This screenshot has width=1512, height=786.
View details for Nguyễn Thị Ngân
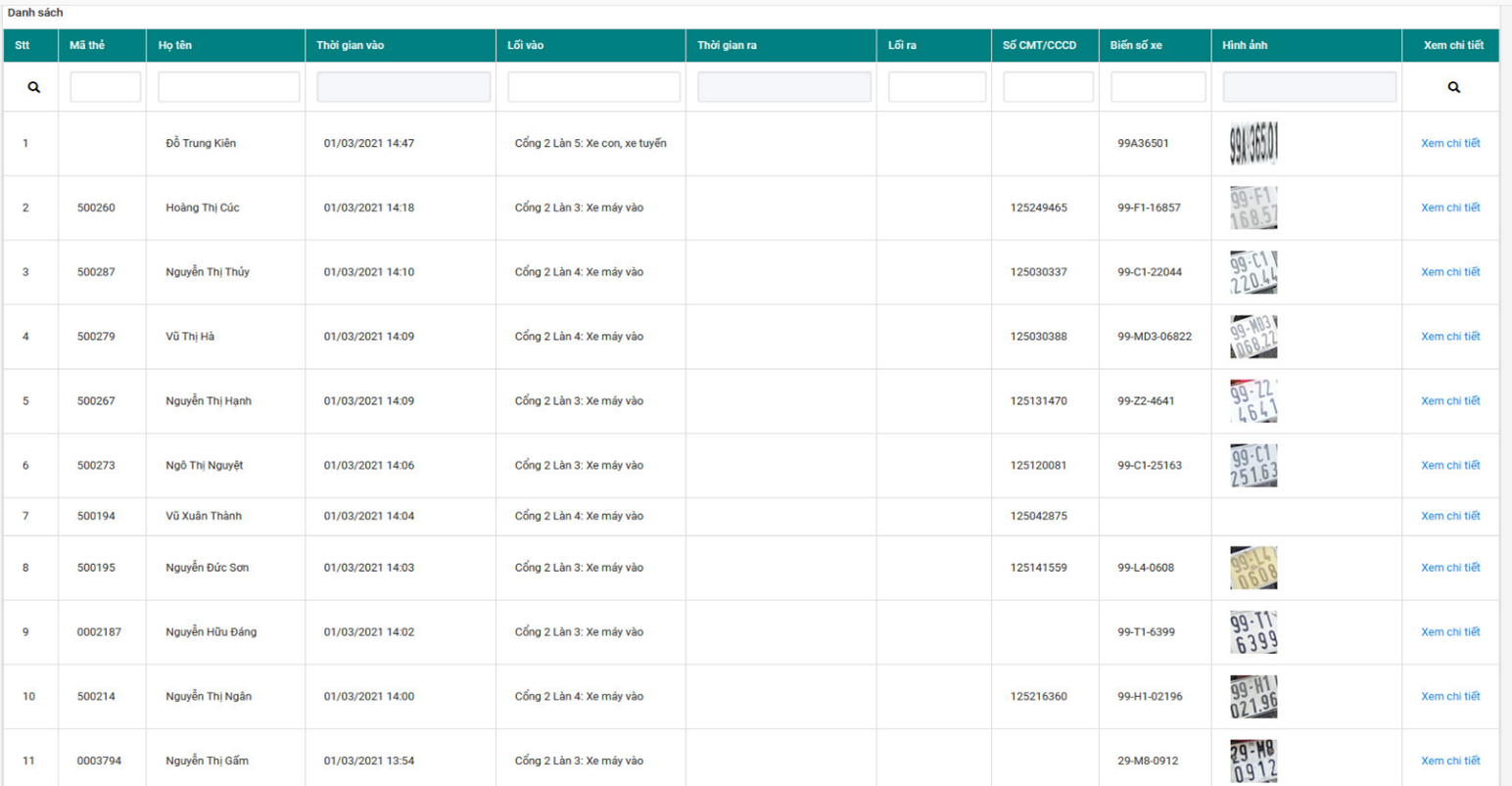tap(1450, 696)
